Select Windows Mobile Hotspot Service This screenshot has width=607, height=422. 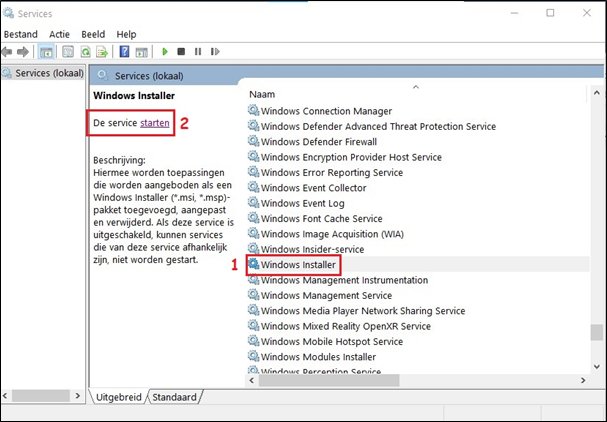pos(332,341)
